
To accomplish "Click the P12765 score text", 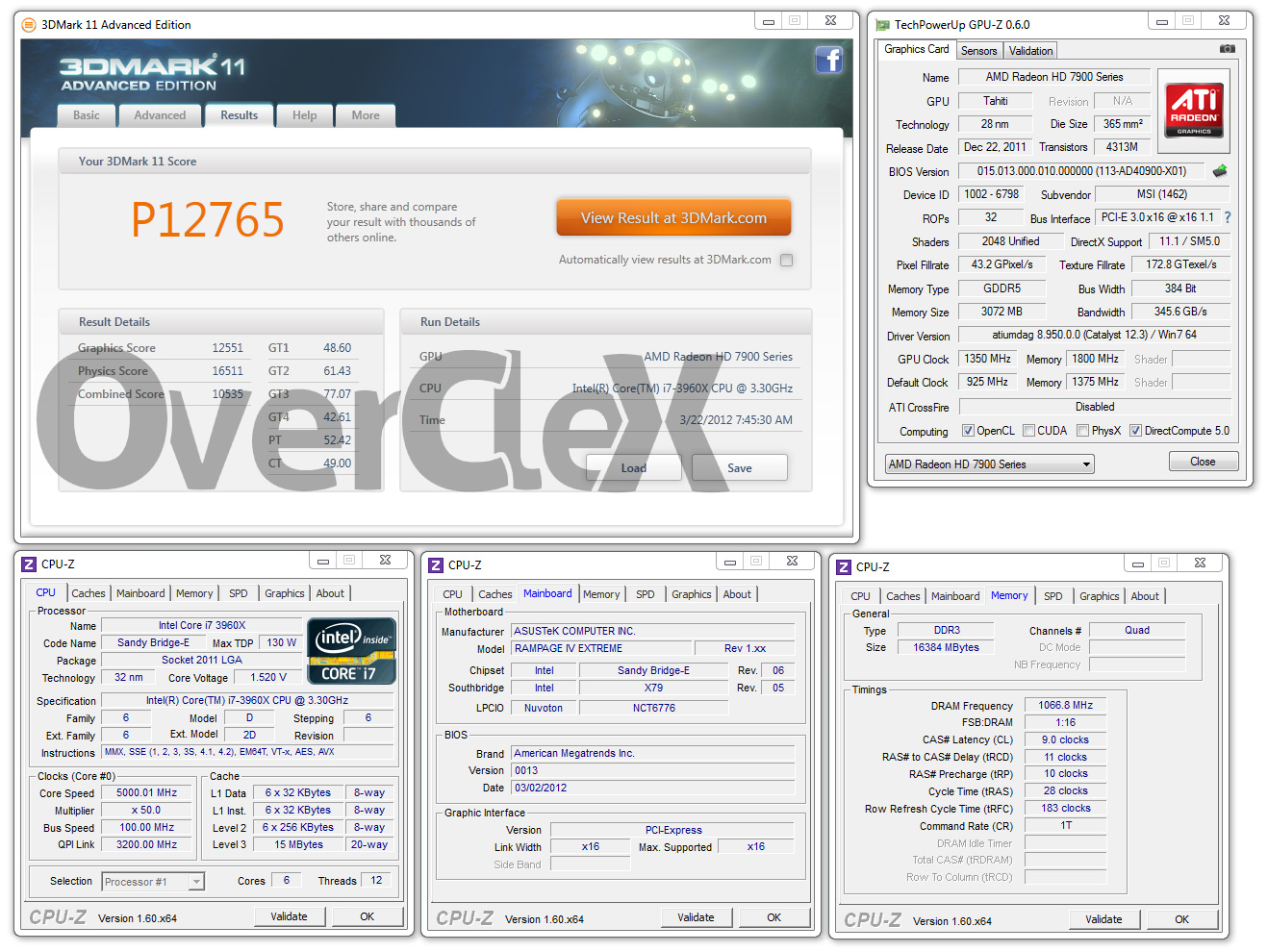I will pyautogui.click(x=208, y=219).
